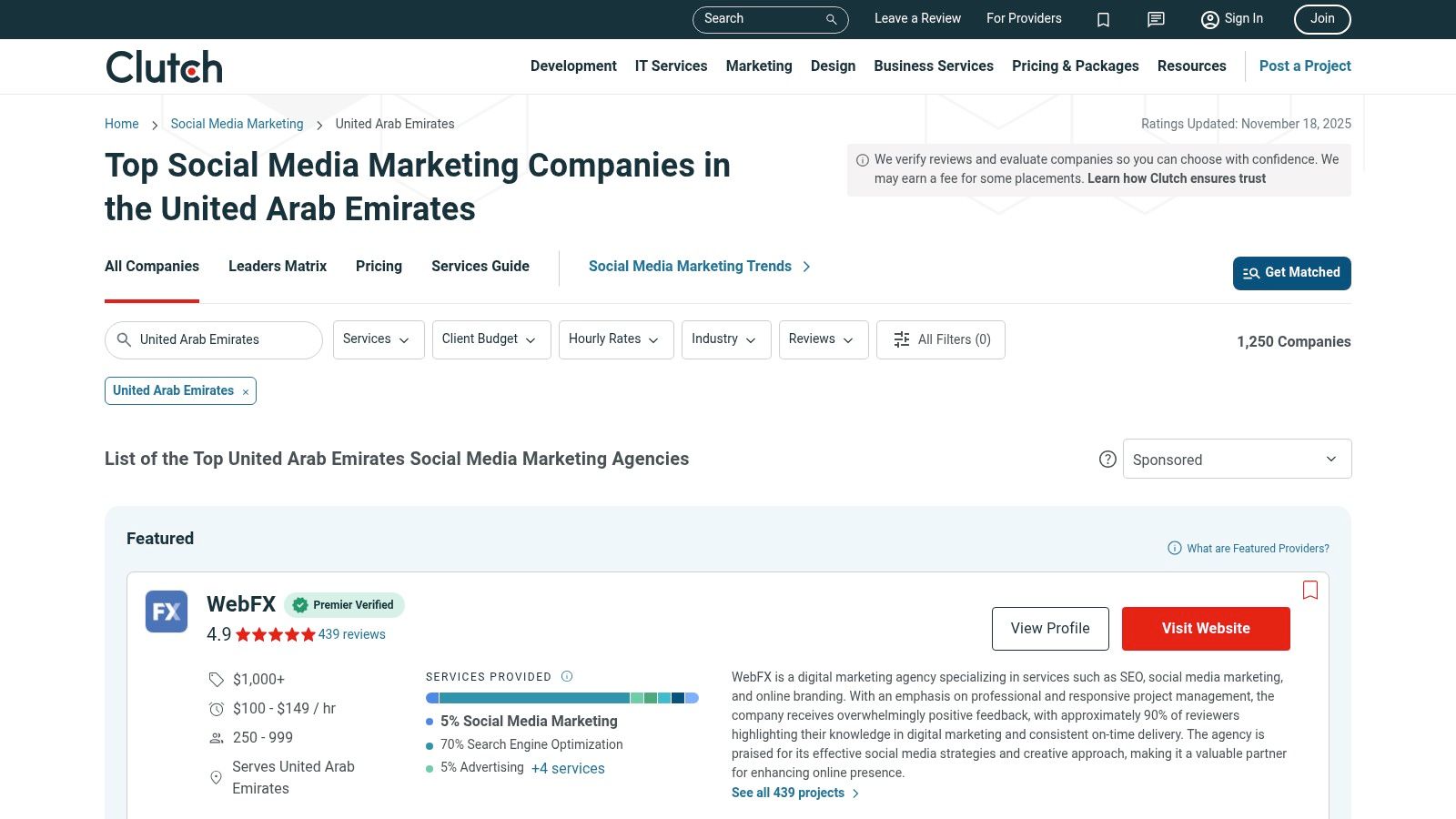The height and width of the screenshot is (819, 1456).
Task: Open the Sponsored sort dropdown
Action: coord(1237,460)
